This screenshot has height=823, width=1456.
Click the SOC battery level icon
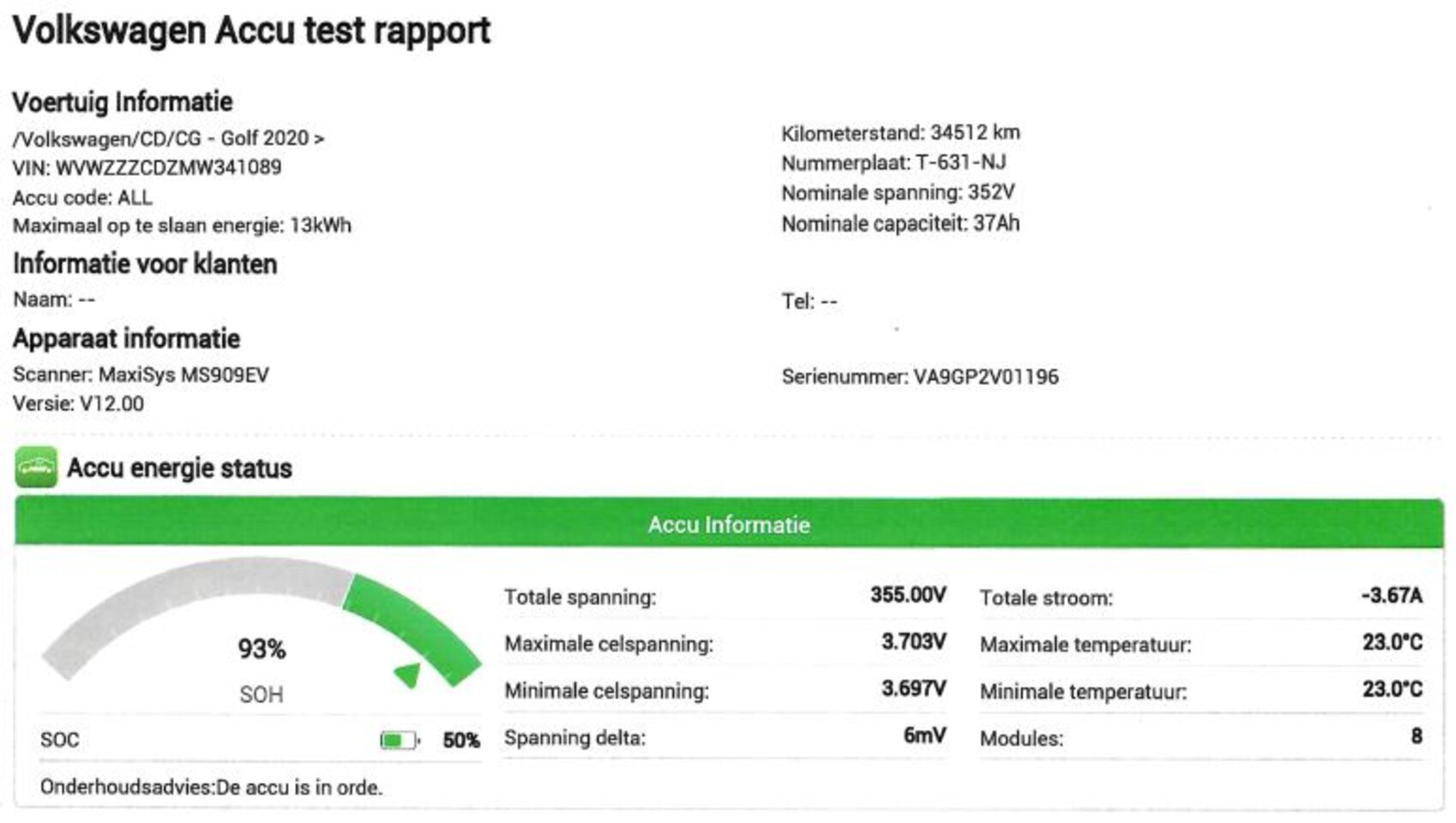pyautogui.click(x=400, y=740)
